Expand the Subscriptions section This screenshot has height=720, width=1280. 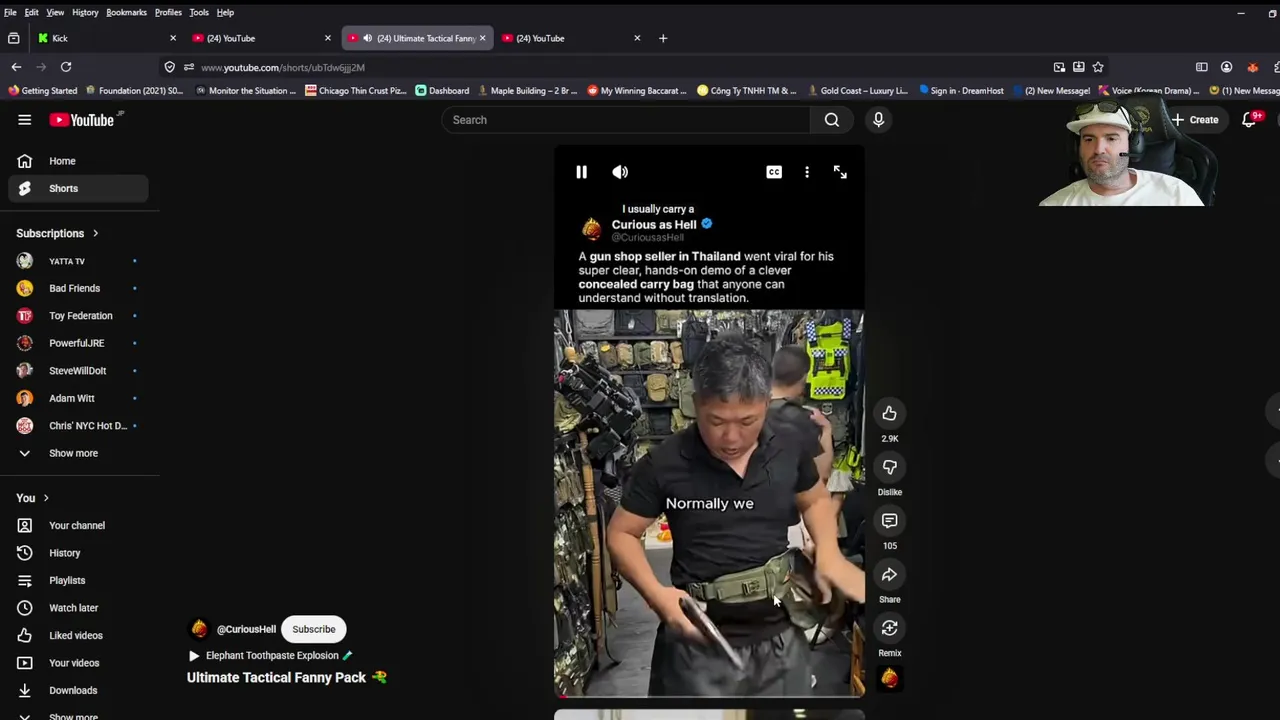click(x=57, y=233)
